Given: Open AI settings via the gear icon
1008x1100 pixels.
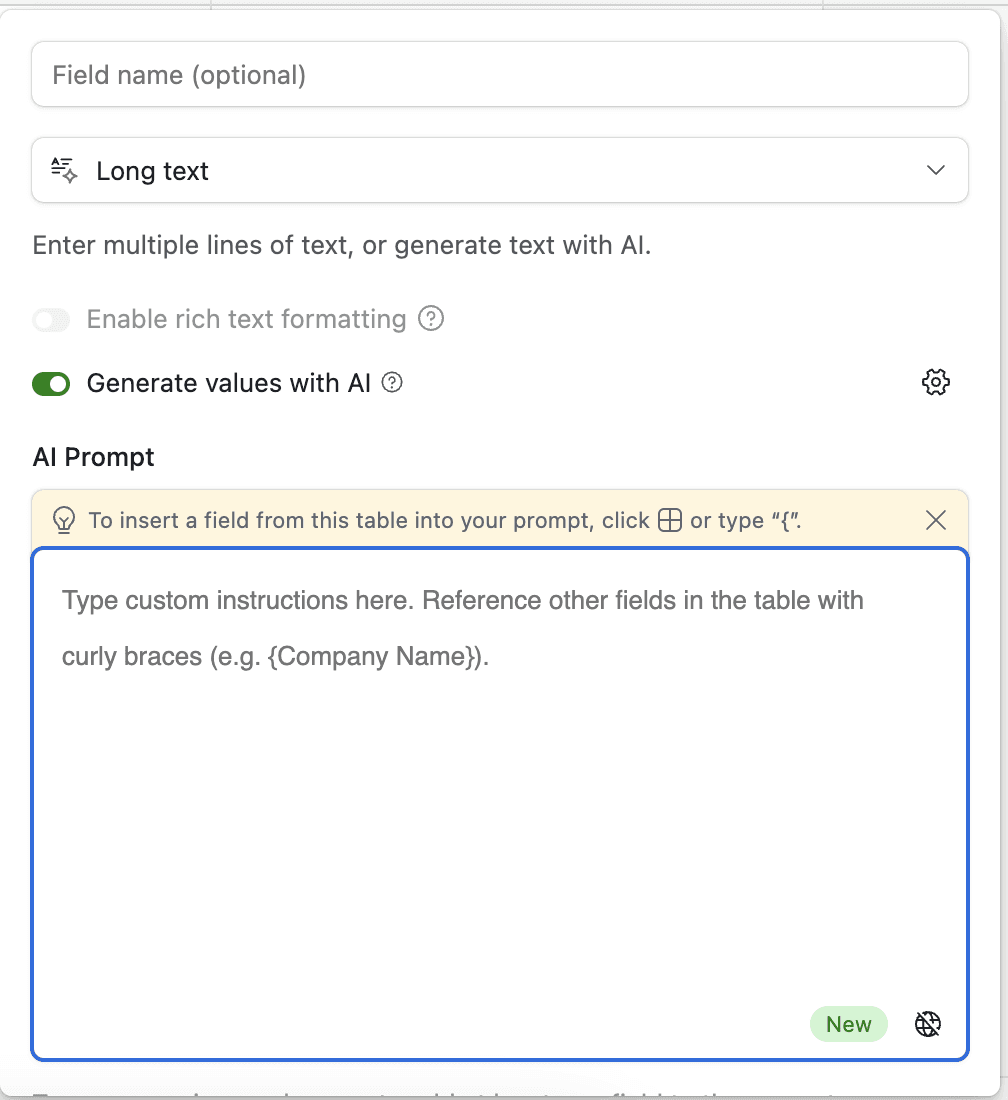Looking at the screenshot, I should click(x=935, y=382).
